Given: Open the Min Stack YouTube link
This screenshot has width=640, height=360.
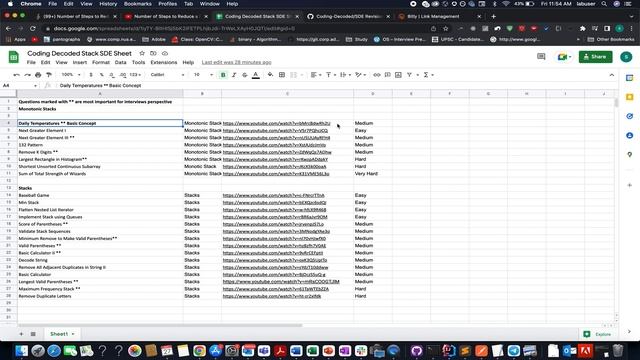Looking at the screenshot, I should click(274, 202).
